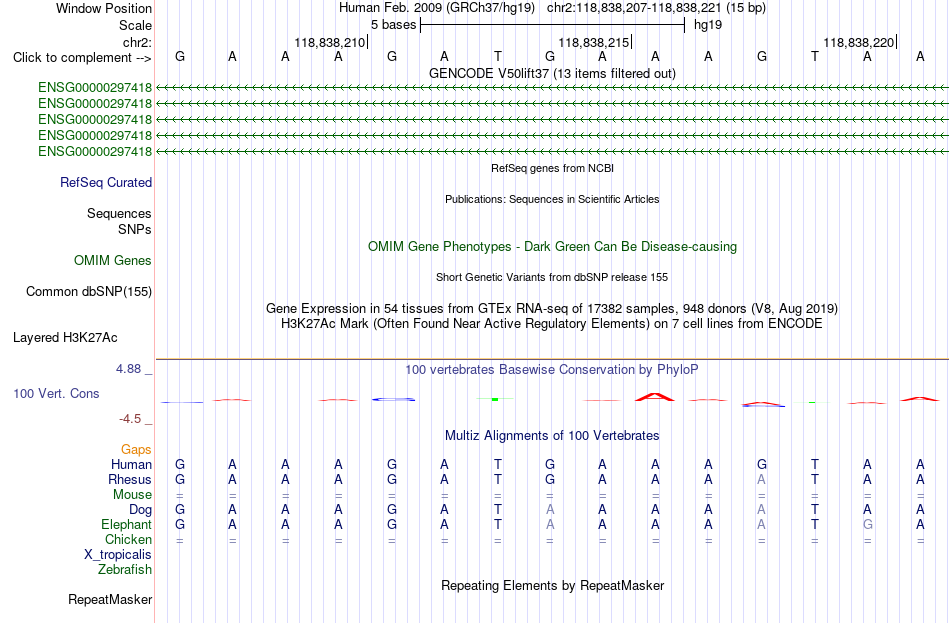
Task: Open the RefSeq Curated track label
Action: tap(106, 182)
